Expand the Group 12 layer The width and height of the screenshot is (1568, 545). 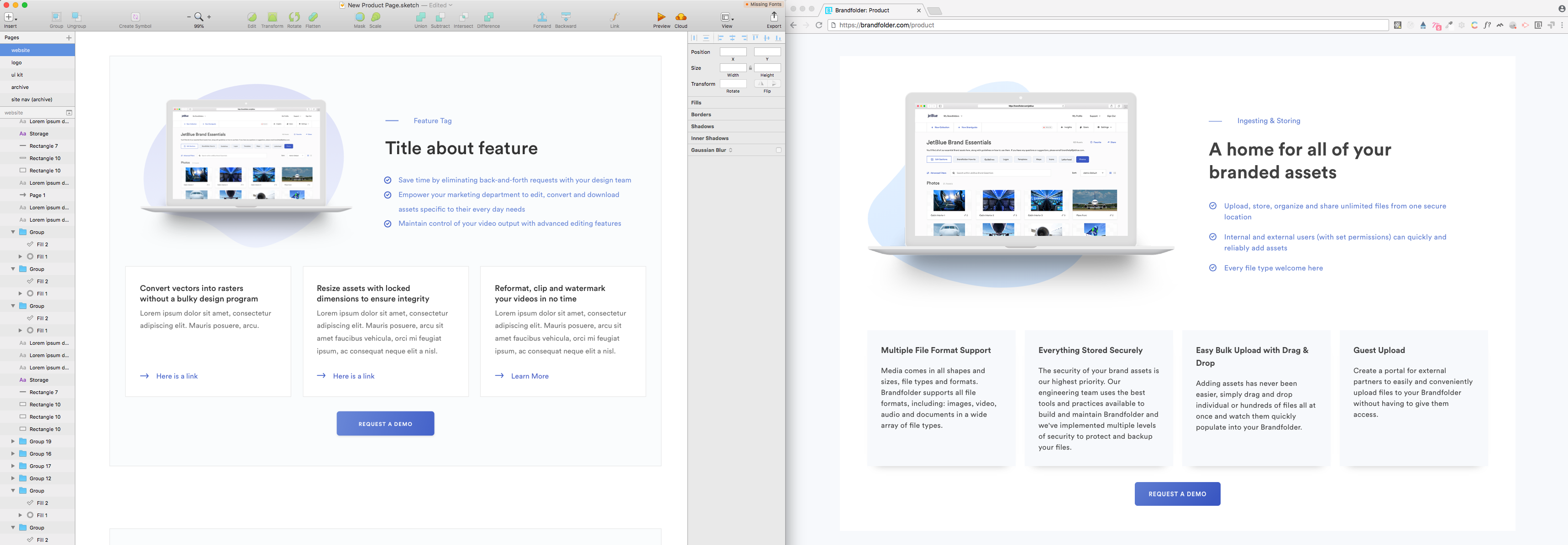click(13, 478)
